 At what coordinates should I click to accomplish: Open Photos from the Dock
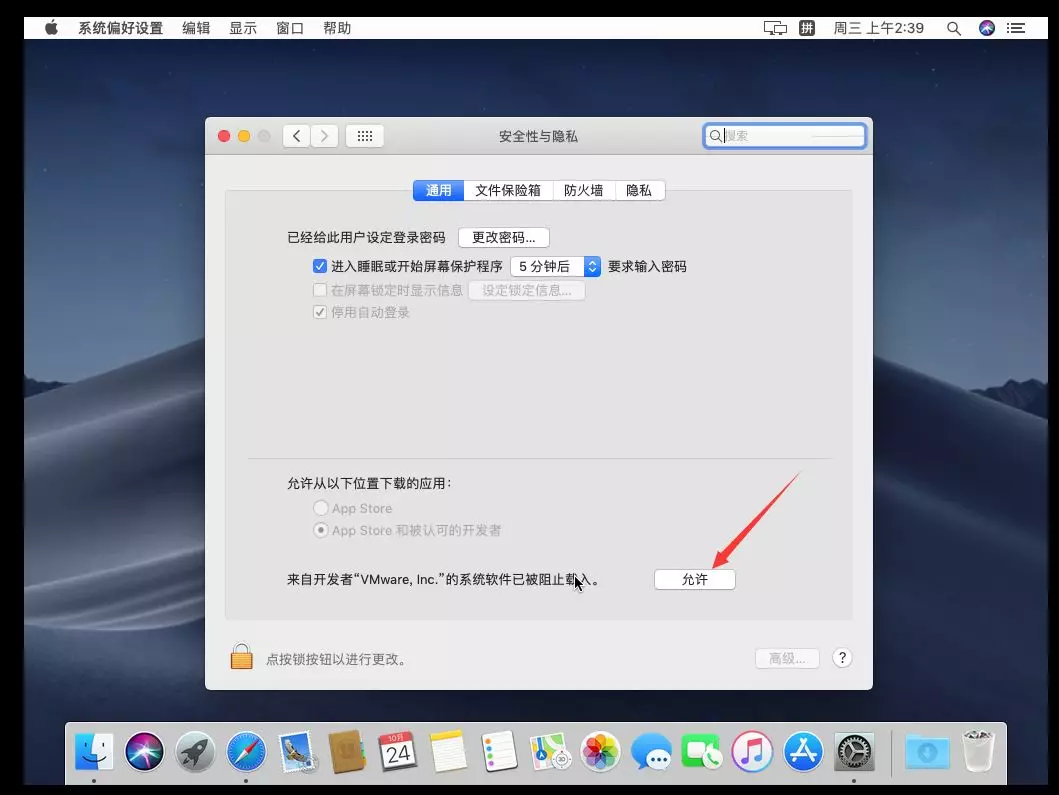point(600,751)
